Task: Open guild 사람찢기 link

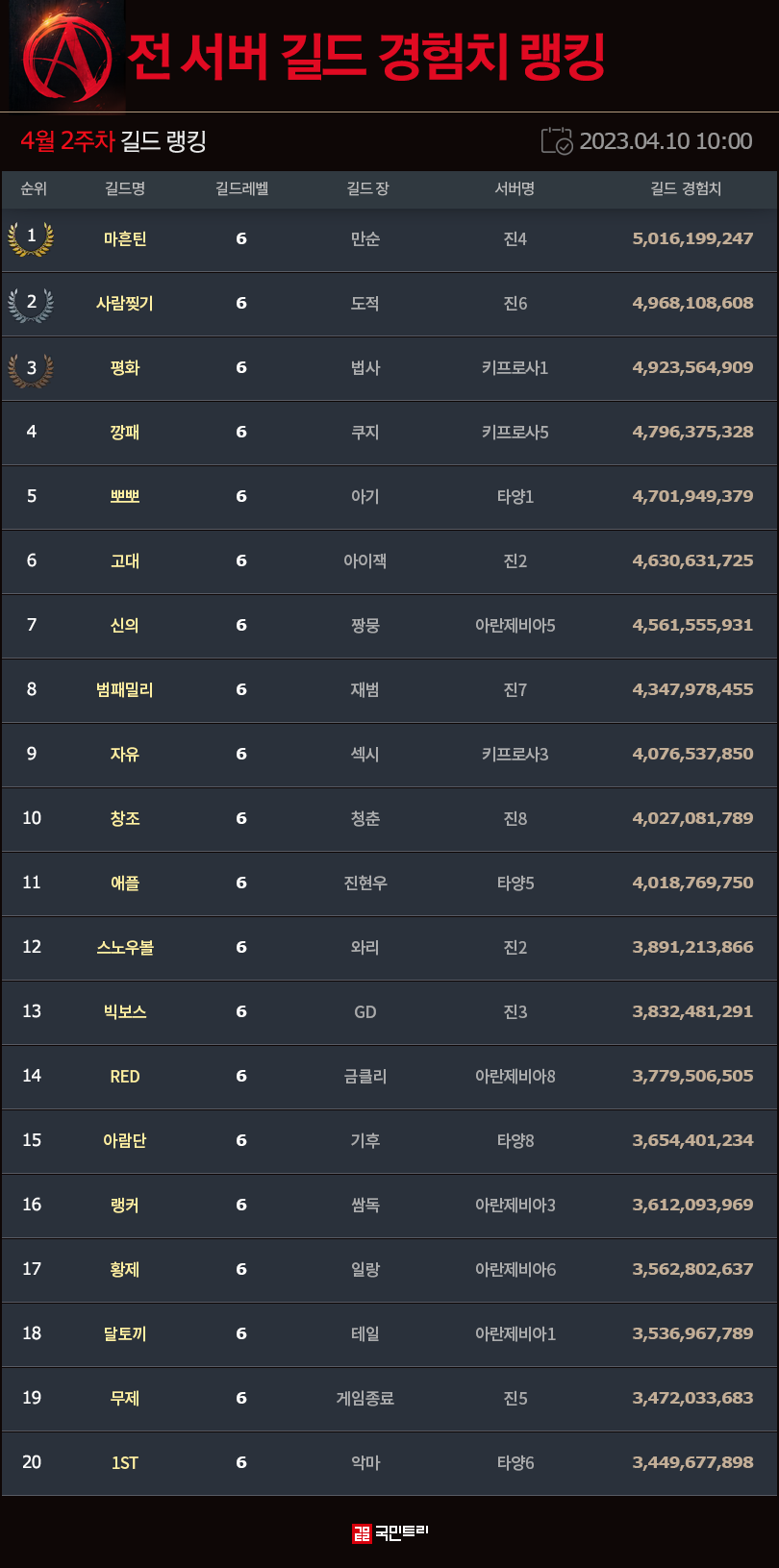Action: click(x=125, y=304)
